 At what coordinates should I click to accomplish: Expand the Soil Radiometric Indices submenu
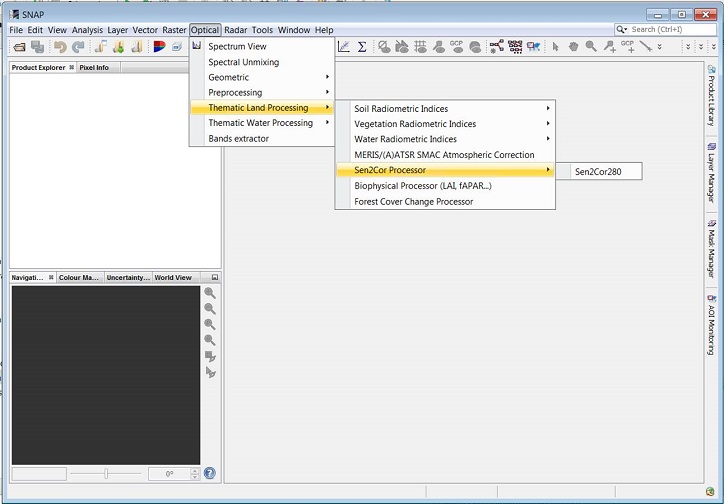tap(444, 108)
